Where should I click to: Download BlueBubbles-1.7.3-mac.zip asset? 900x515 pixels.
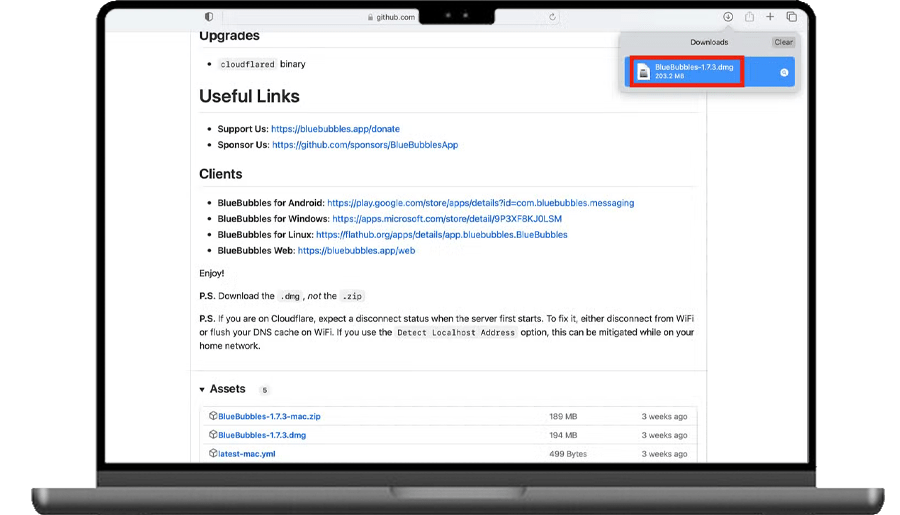[269, 416]
